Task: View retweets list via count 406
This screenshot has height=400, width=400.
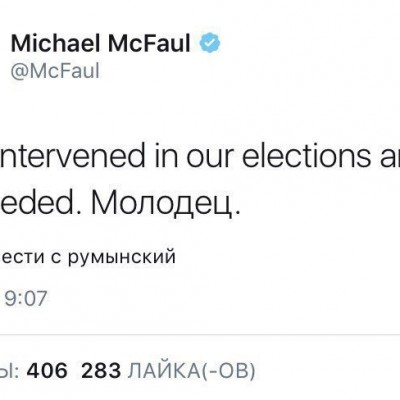Action: tap(47, 370)
